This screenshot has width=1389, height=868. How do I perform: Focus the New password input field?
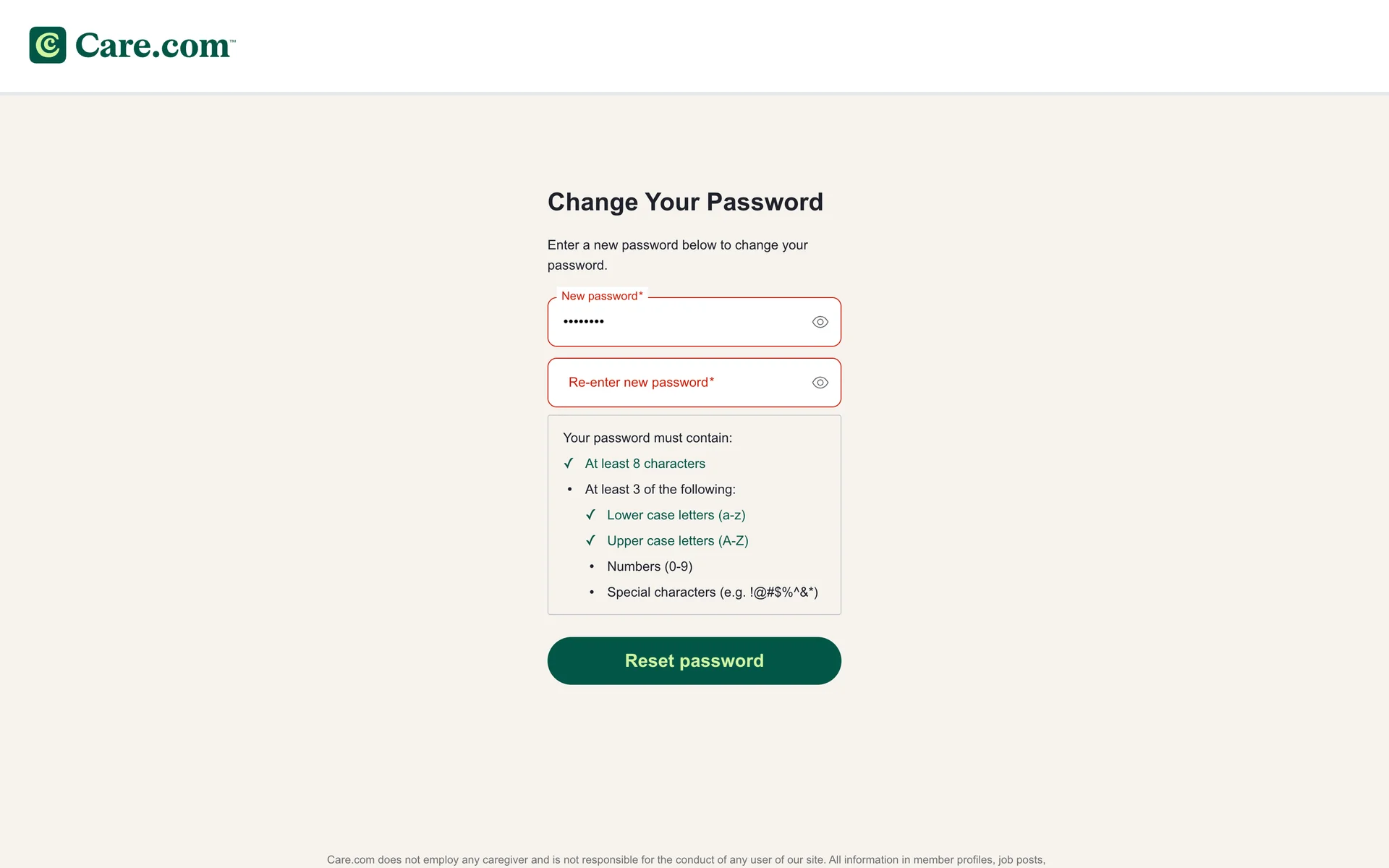click(680, 322)
